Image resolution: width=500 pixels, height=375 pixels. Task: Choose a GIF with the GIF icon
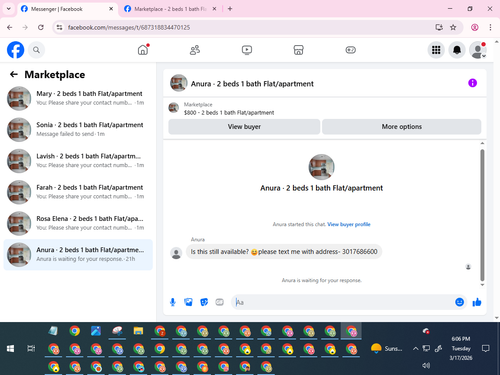pos(219,302)
